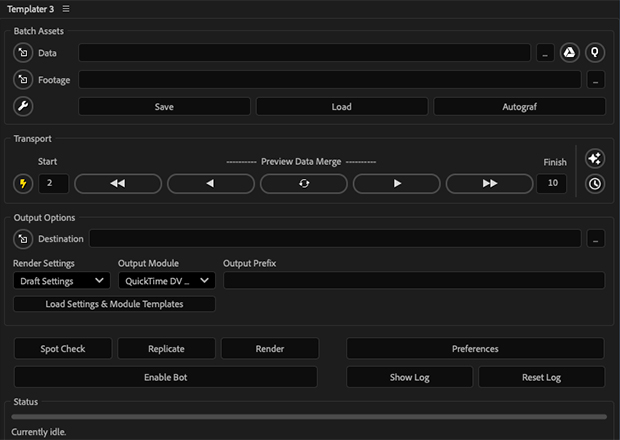Click the lightbulb icon beside Data
This screenshot has height=440, width=620.
pyautogui.click(x=595, y=53)
